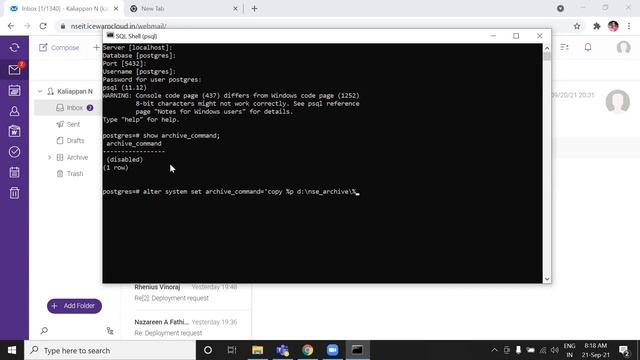The width and height of the screenshot is (640, 360).
Task: Click the search magnifier icon below folders
Action: 44,331
